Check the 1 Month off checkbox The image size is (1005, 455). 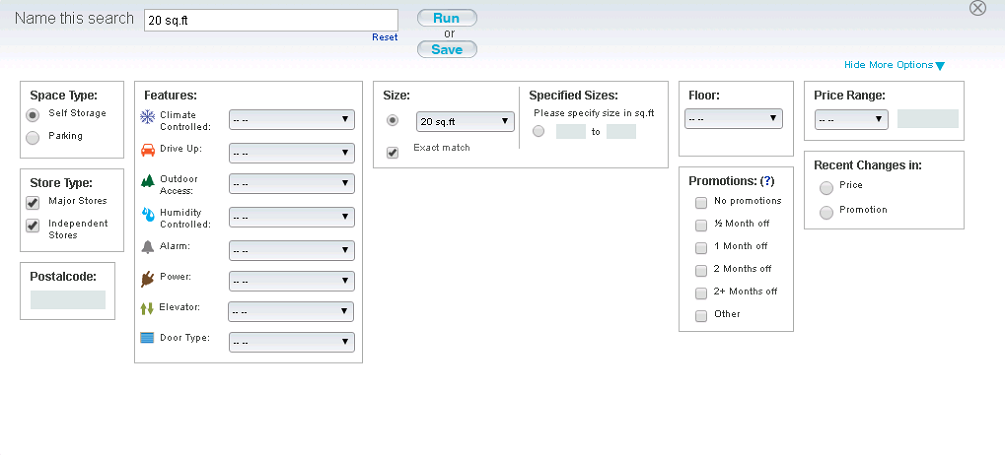pyautogui.click(x=701, y=248)
